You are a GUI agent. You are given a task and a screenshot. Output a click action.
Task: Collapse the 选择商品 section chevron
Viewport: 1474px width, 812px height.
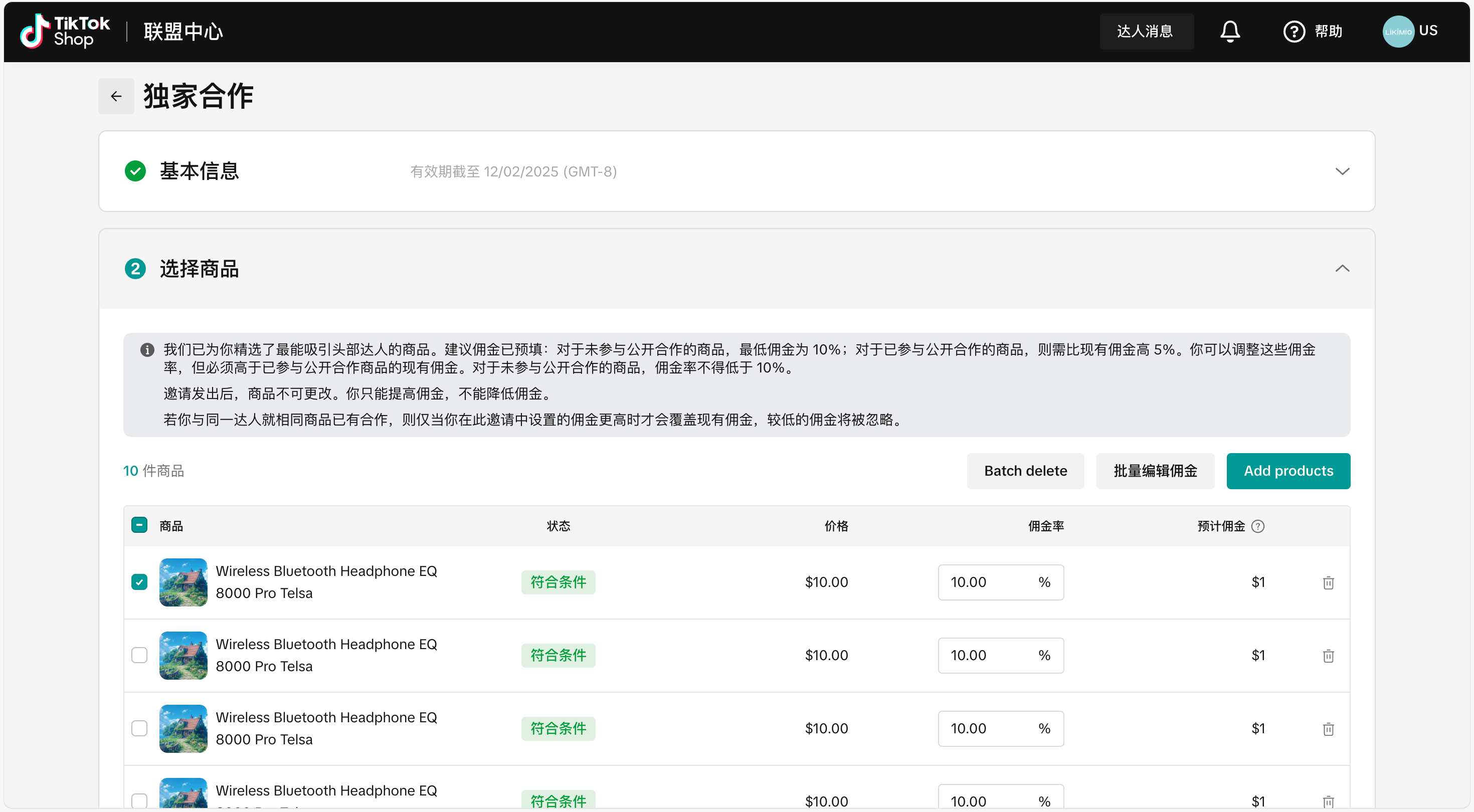pos(1342,268)
